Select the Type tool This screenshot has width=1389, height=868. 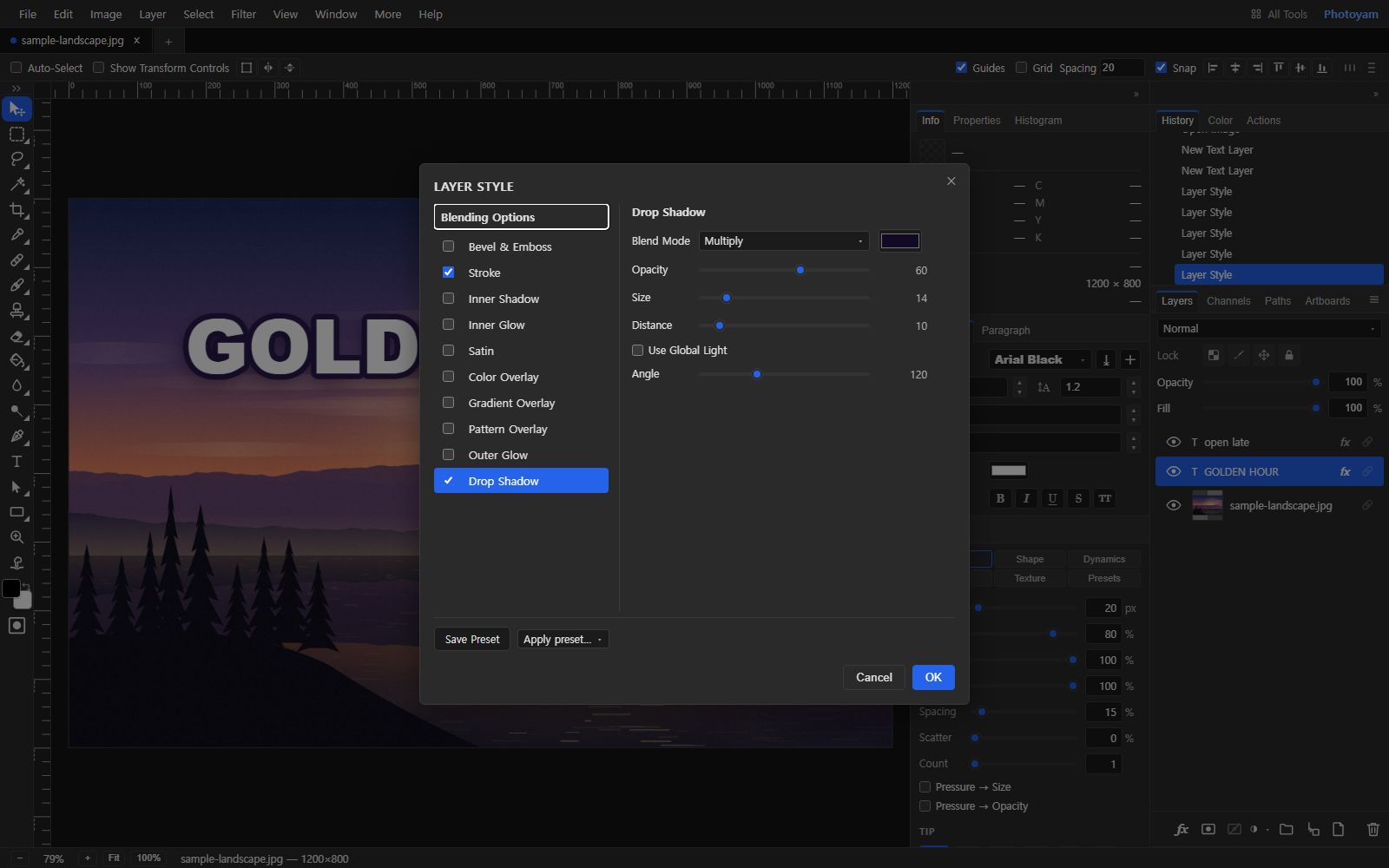pos(16,461)
